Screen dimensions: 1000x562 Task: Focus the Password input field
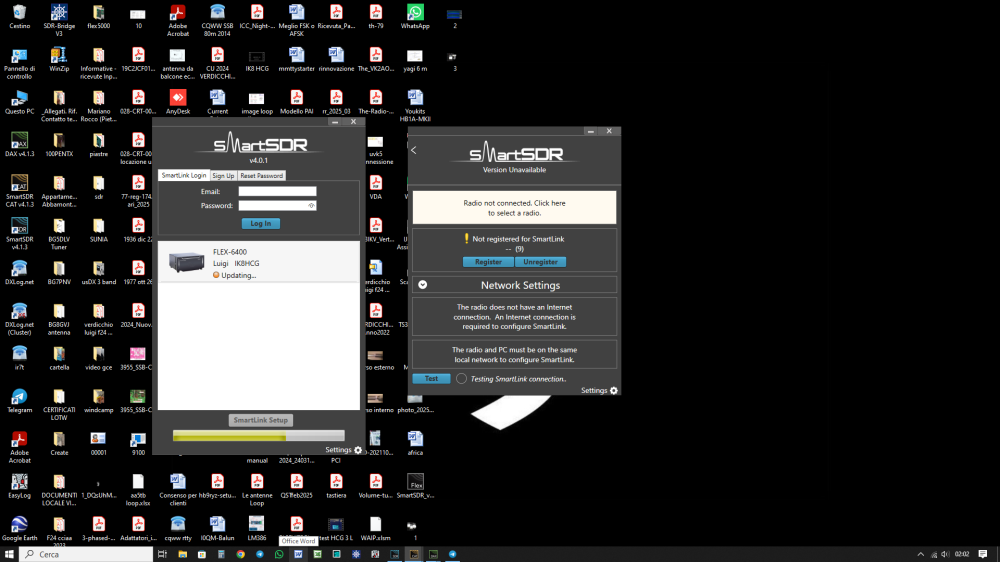[277, 205]
